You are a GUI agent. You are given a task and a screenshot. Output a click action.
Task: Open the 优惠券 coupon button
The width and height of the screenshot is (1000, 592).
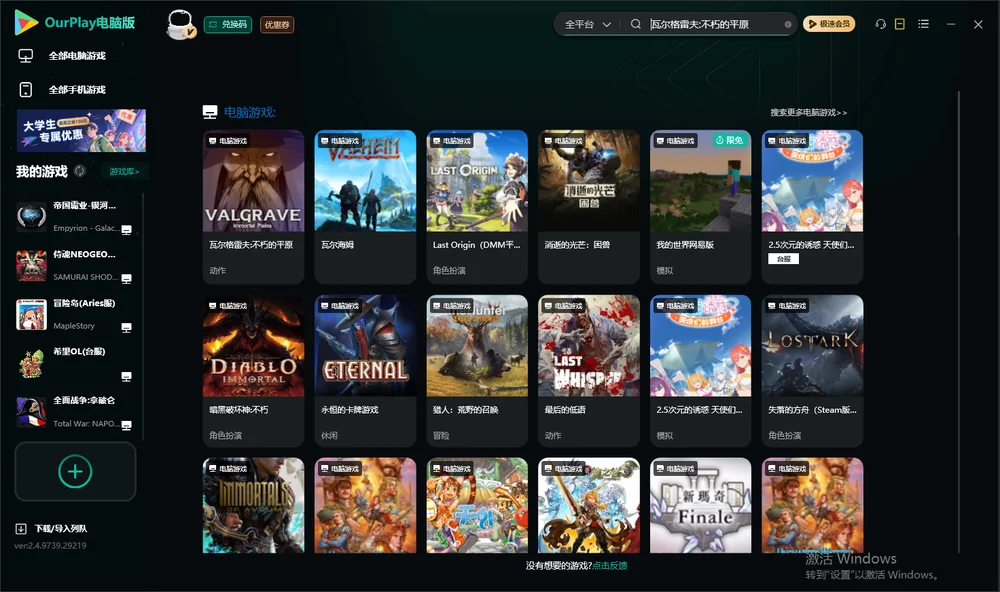tap(277, 25)
